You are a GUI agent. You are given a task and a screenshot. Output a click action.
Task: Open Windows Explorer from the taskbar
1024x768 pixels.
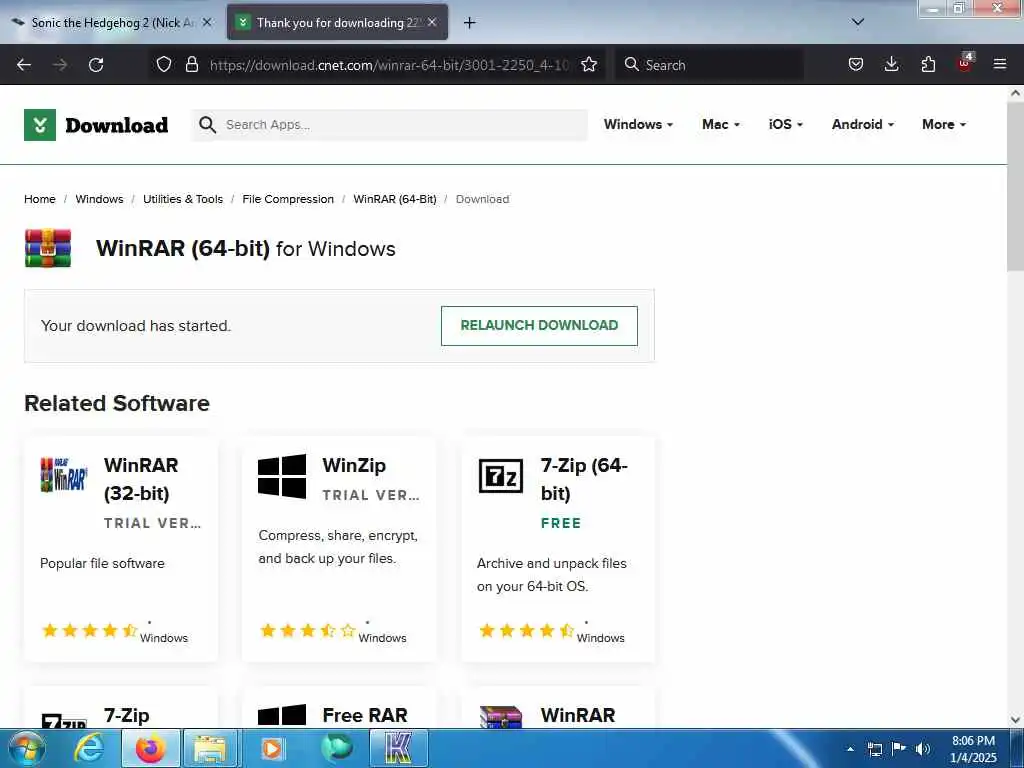tap(210, 748)
